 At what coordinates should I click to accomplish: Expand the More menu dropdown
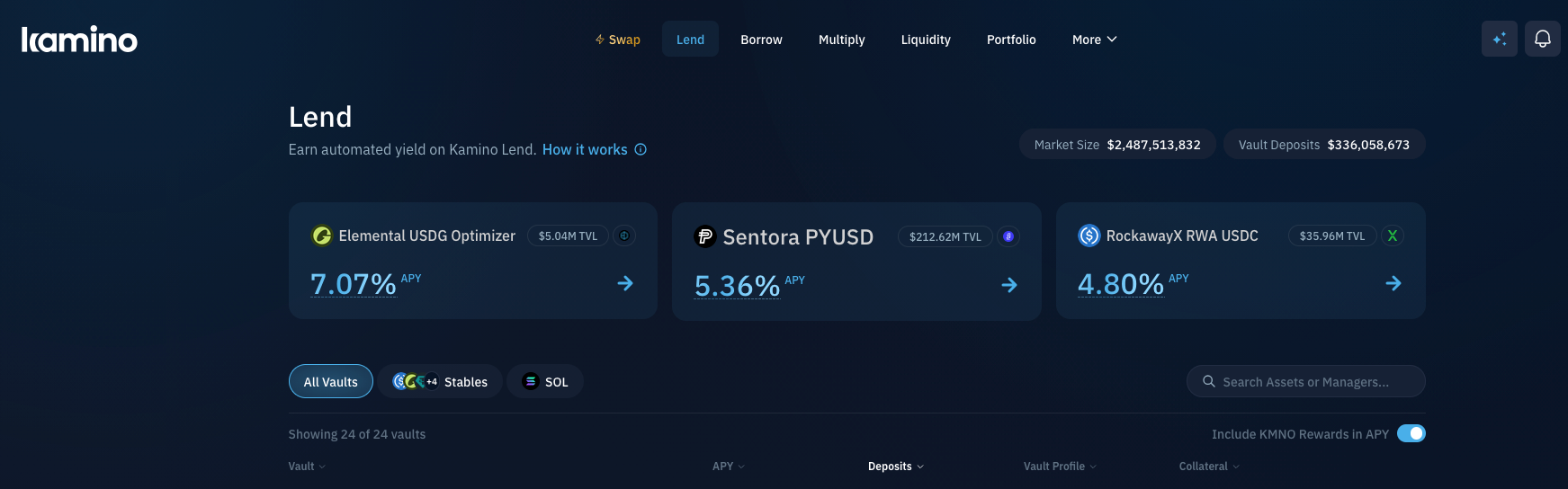tap(1094, 40)
